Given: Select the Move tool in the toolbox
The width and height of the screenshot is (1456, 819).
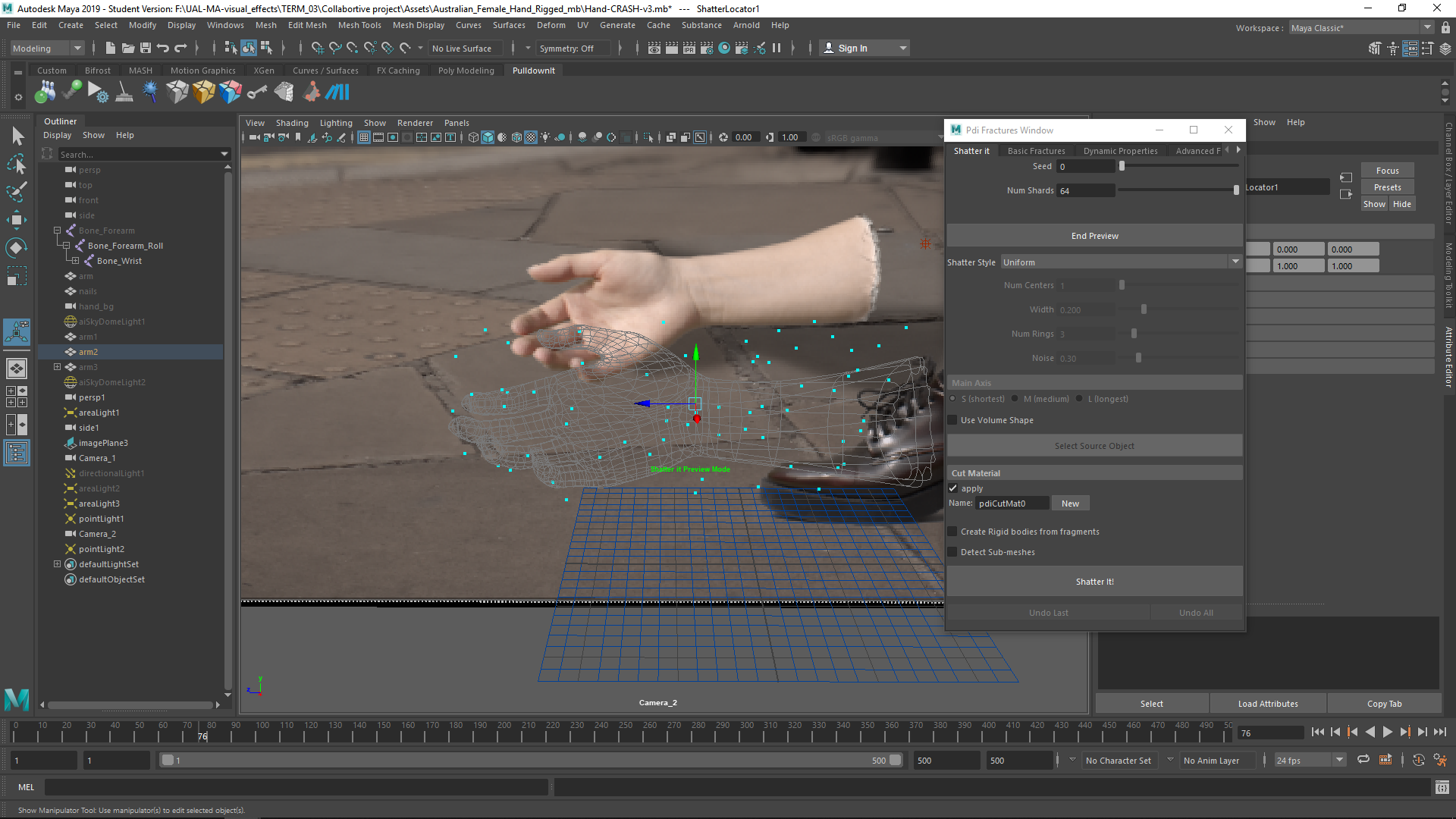Looking at the screenshot, I should (17, 221).
